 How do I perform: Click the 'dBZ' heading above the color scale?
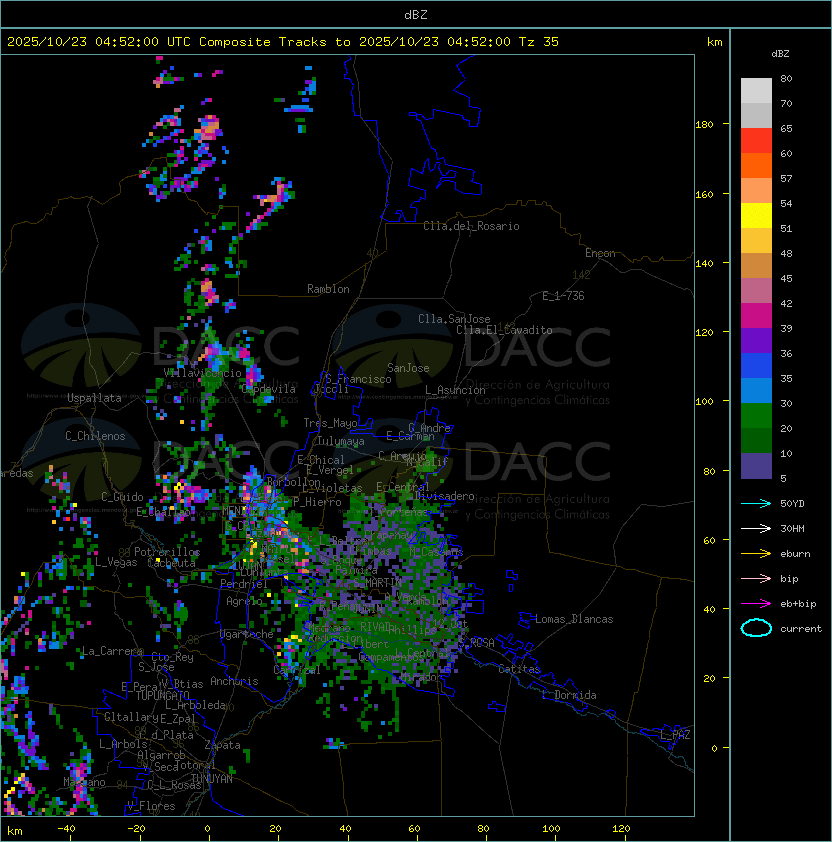click(x=780, y=54)
